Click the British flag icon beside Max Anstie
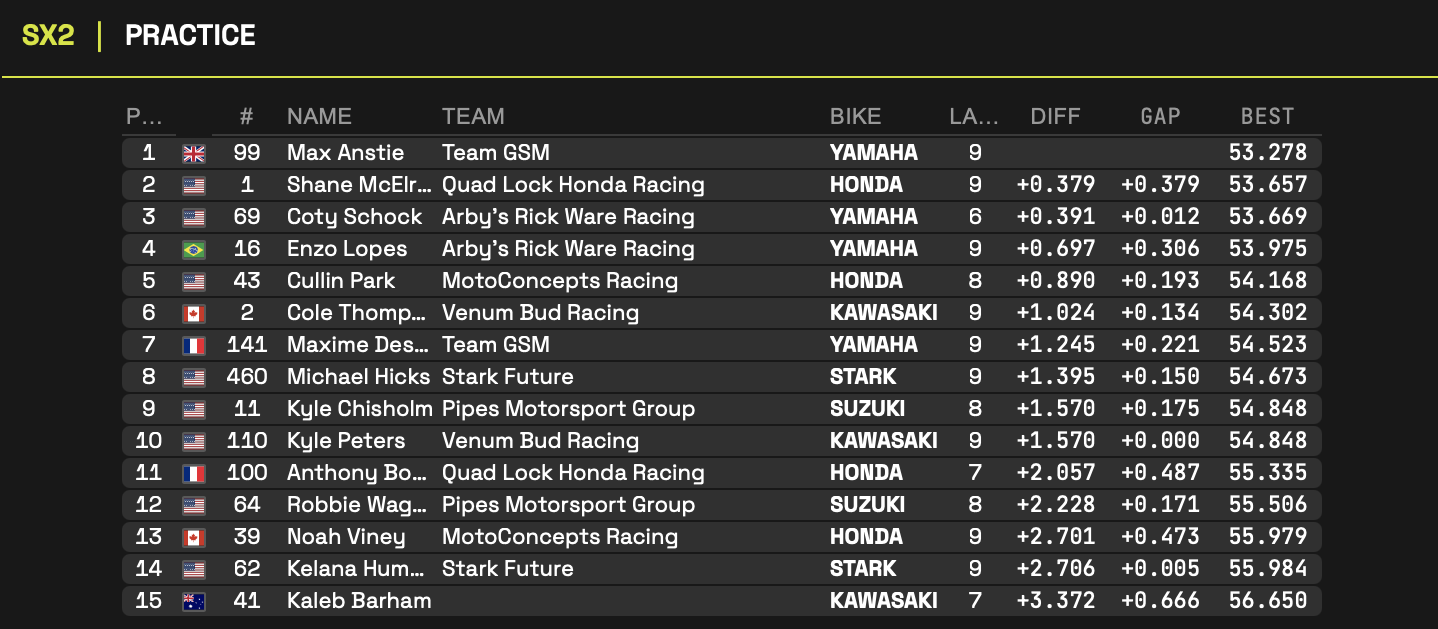Screen dimensions: 1438x629 (x=194, y=153)
